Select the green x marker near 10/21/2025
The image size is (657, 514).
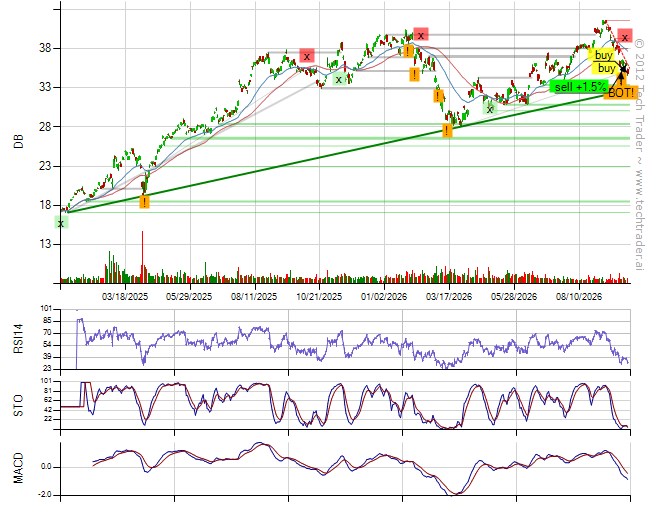pos(339,79)
